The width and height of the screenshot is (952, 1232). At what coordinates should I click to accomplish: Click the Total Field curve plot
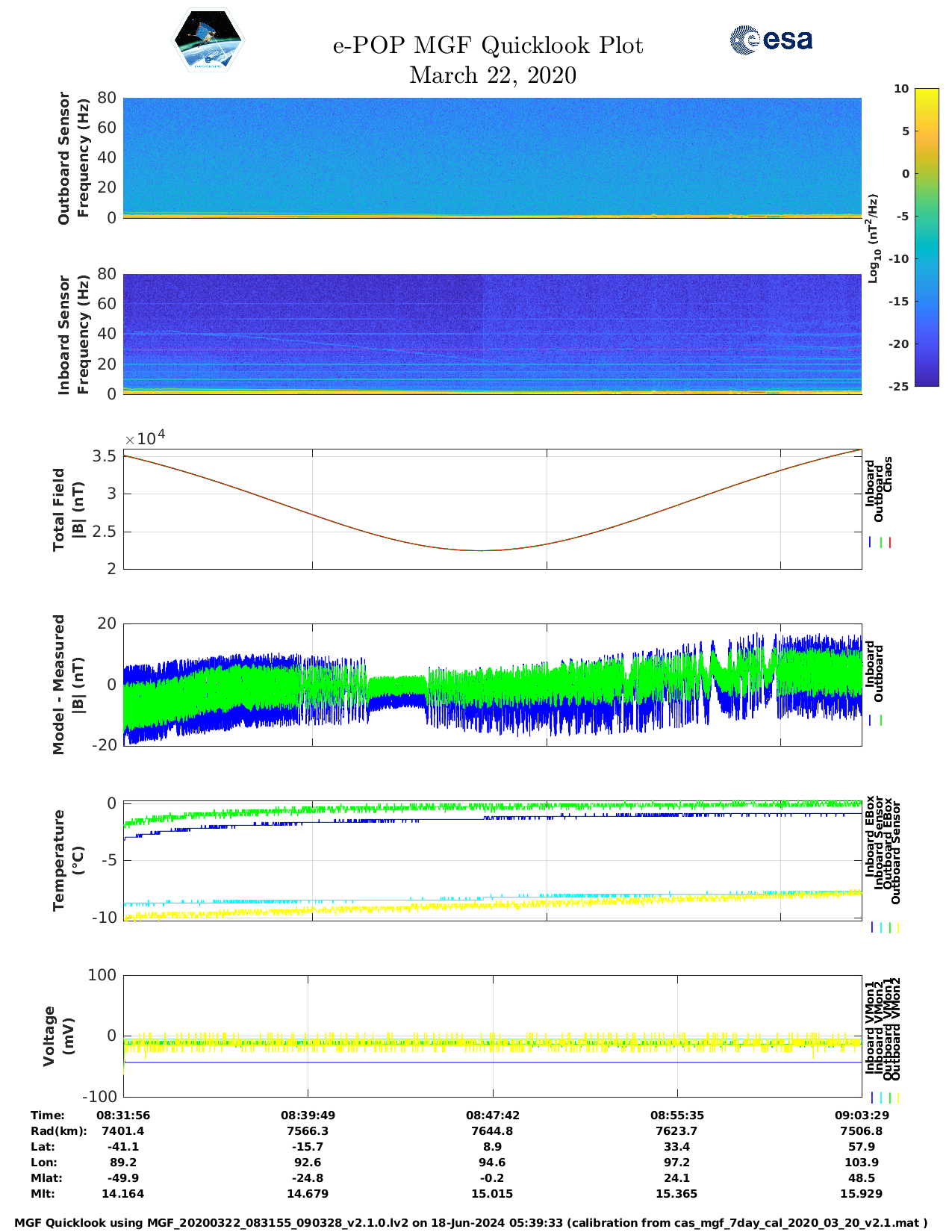[x=492, y=509]
